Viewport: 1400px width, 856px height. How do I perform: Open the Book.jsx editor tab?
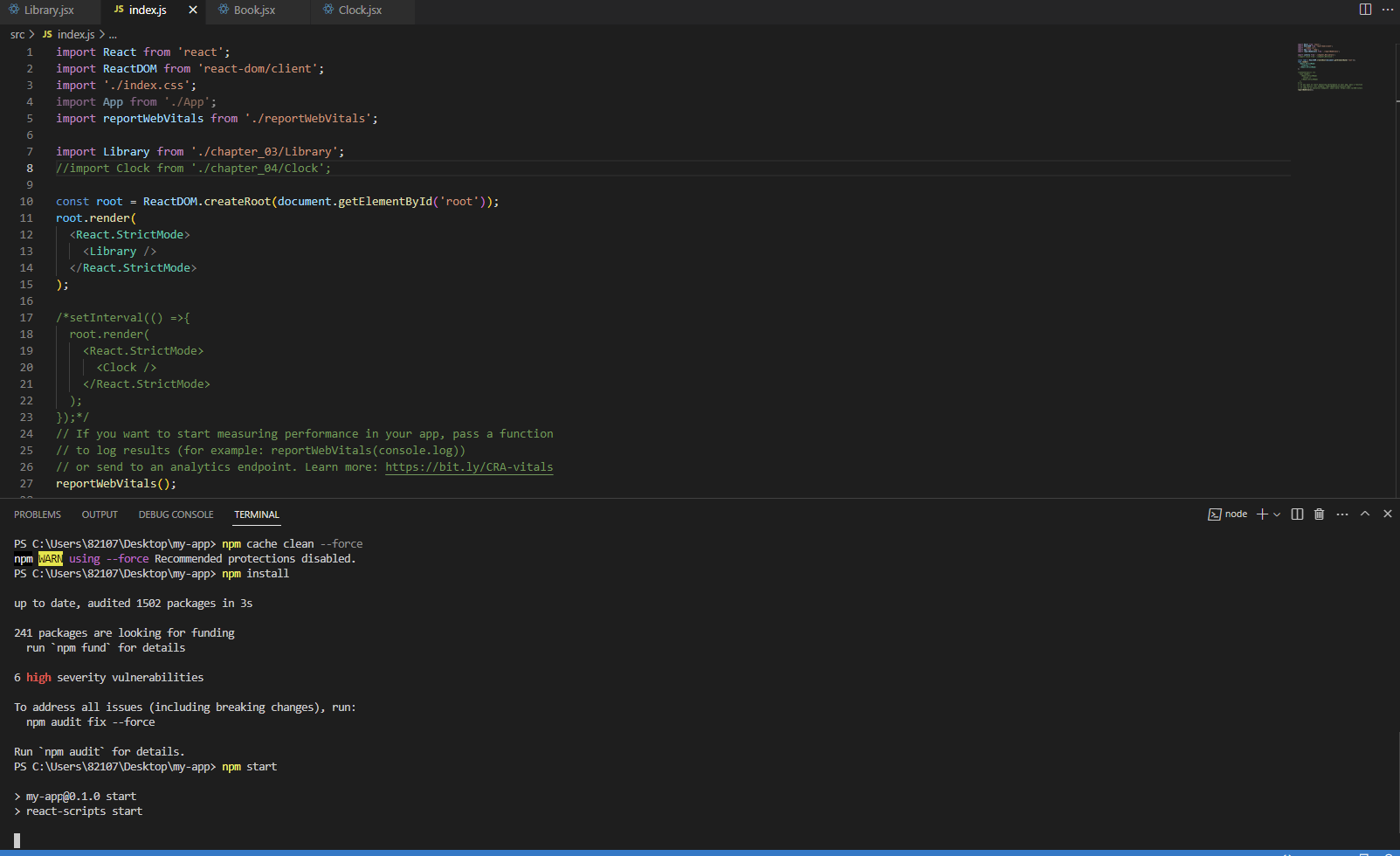[x=253, y=10]
